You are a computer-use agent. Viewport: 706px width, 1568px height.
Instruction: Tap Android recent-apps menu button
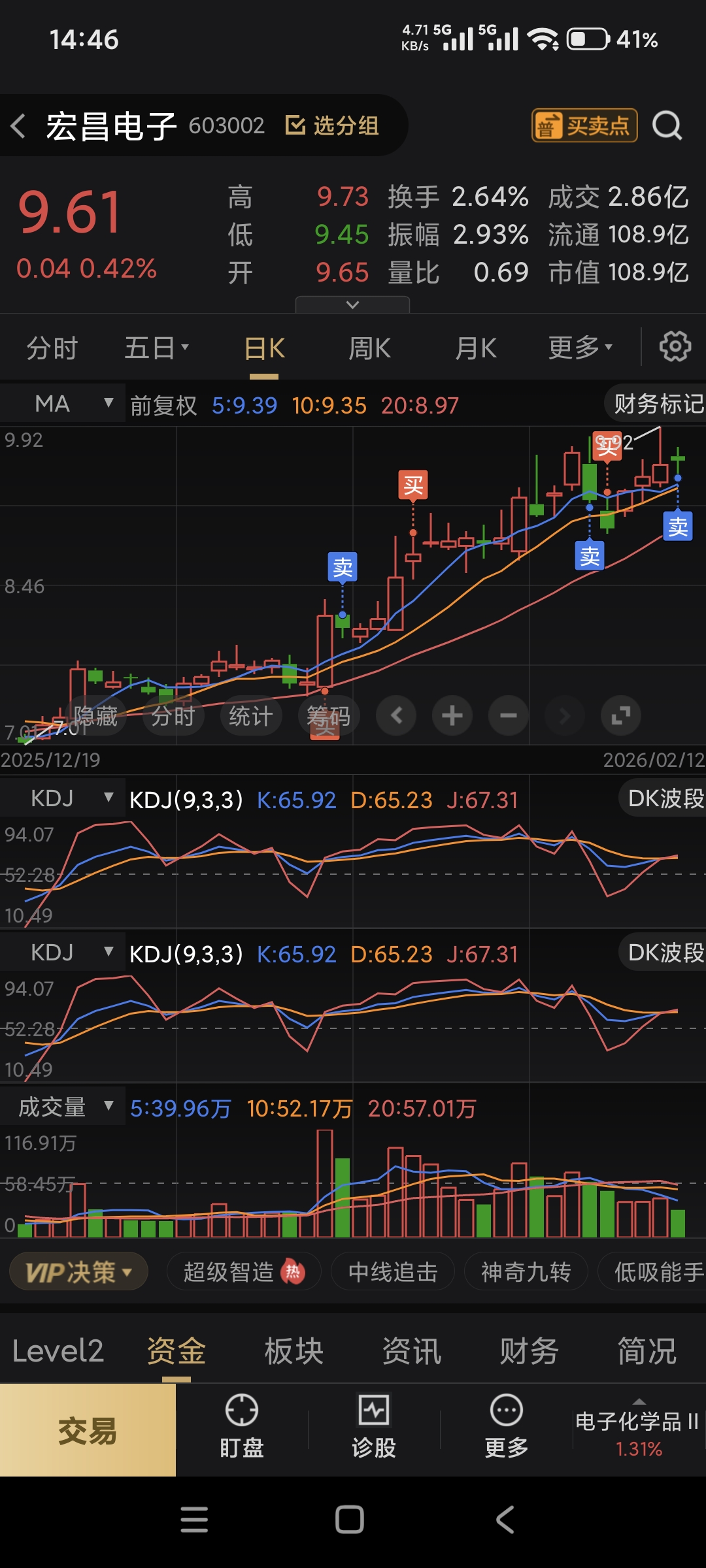pyautogui.click(x=194, y=1520)
